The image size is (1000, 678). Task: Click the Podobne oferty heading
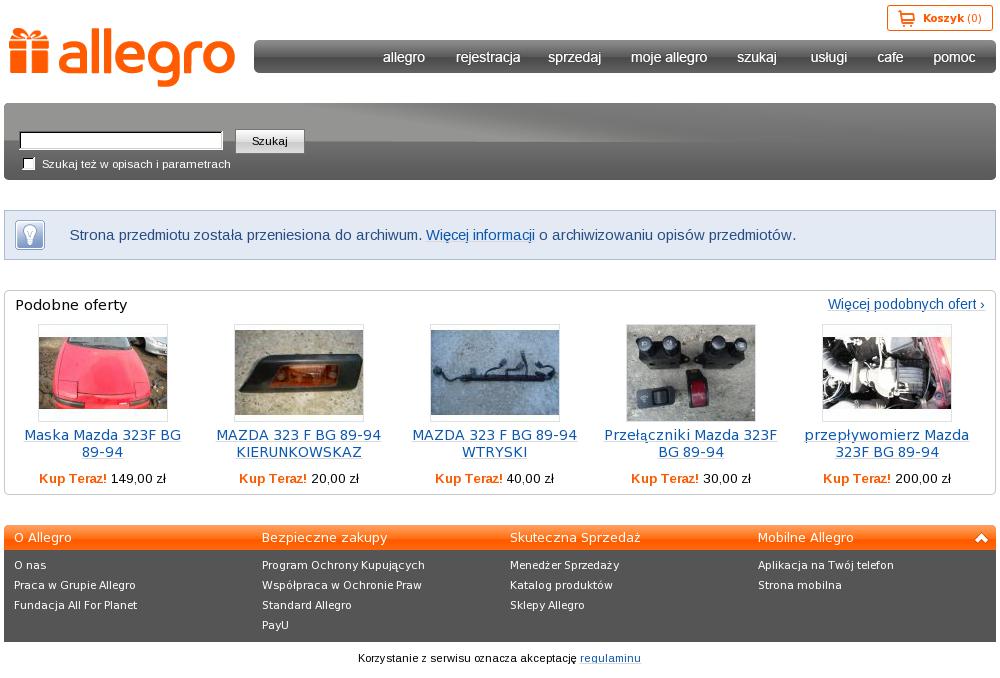(x=71, y=305)
